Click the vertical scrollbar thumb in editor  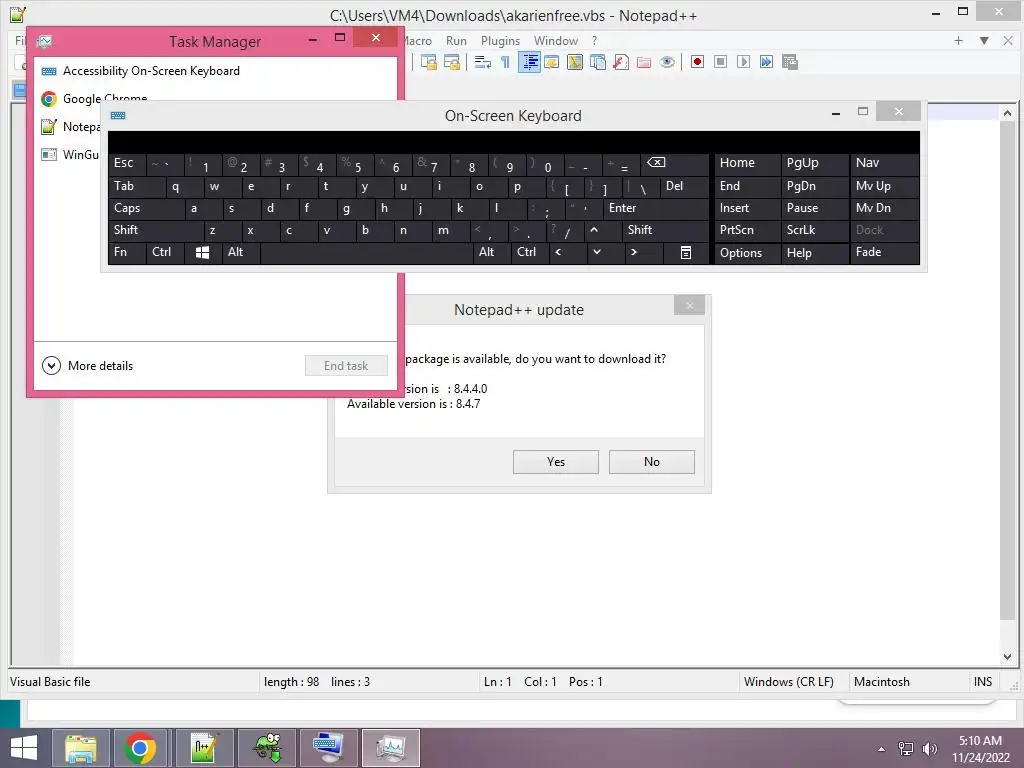click(1007, 372)
